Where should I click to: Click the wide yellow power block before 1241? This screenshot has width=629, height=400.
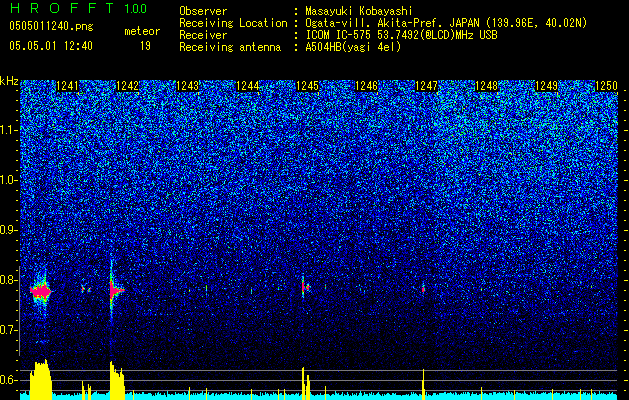(x=41, y=380)
